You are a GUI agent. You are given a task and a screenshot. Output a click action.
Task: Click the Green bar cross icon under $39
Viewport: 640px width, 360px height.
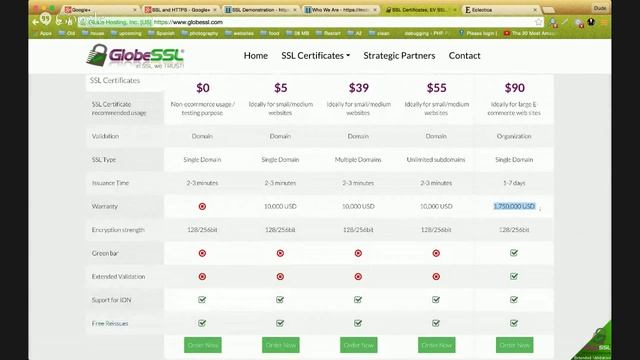pos(358,253)
